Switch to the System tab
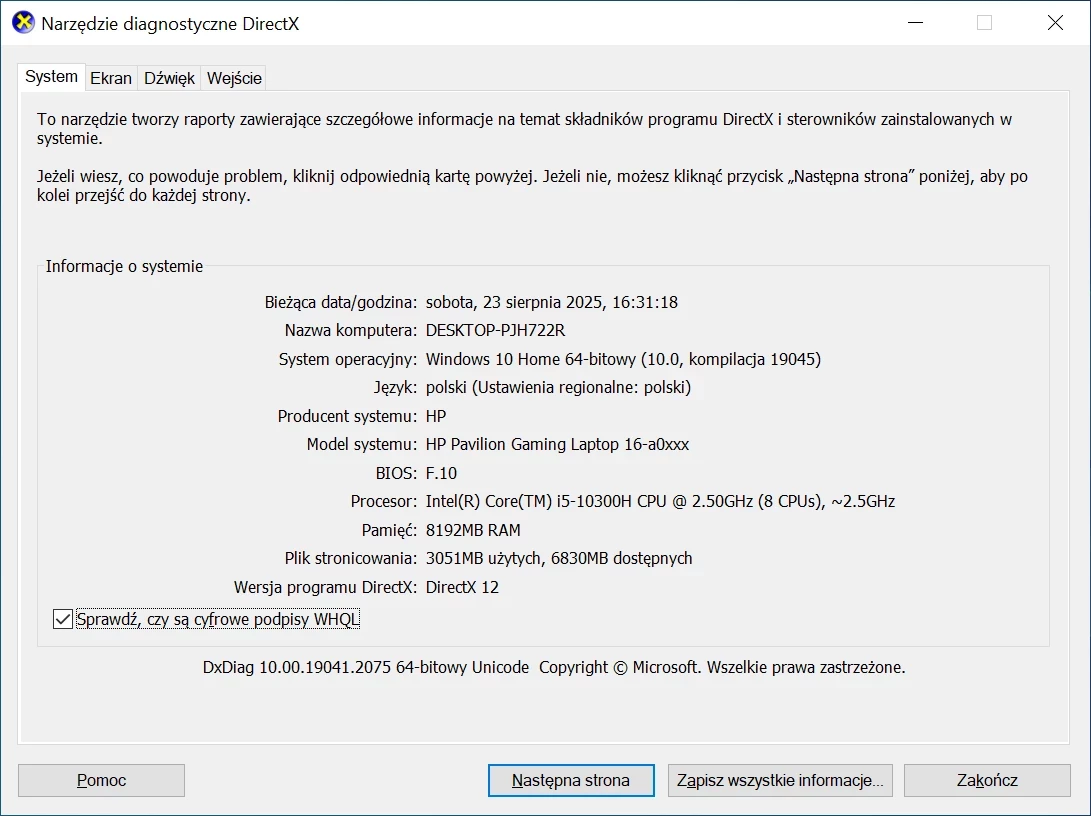Viewport: 1091px width, 816px height. [51, 77]
